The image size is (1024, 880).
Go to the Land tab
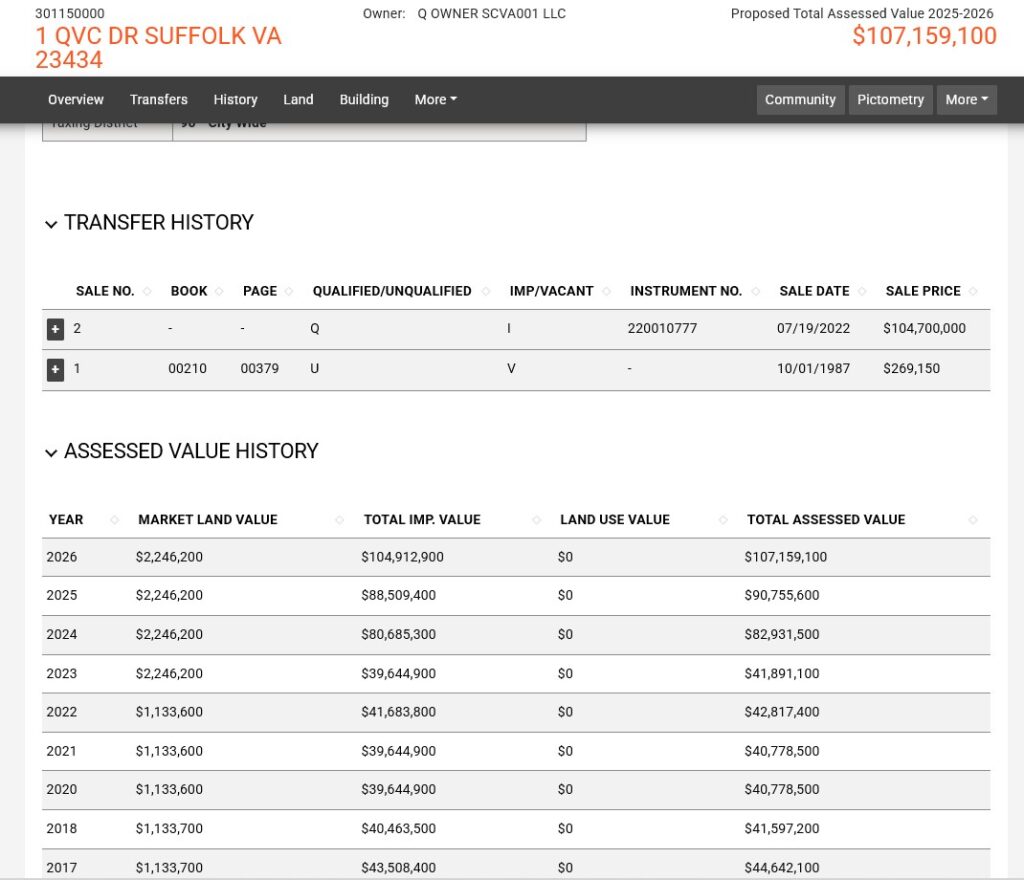pyautogui.click(x=298, y=100)
